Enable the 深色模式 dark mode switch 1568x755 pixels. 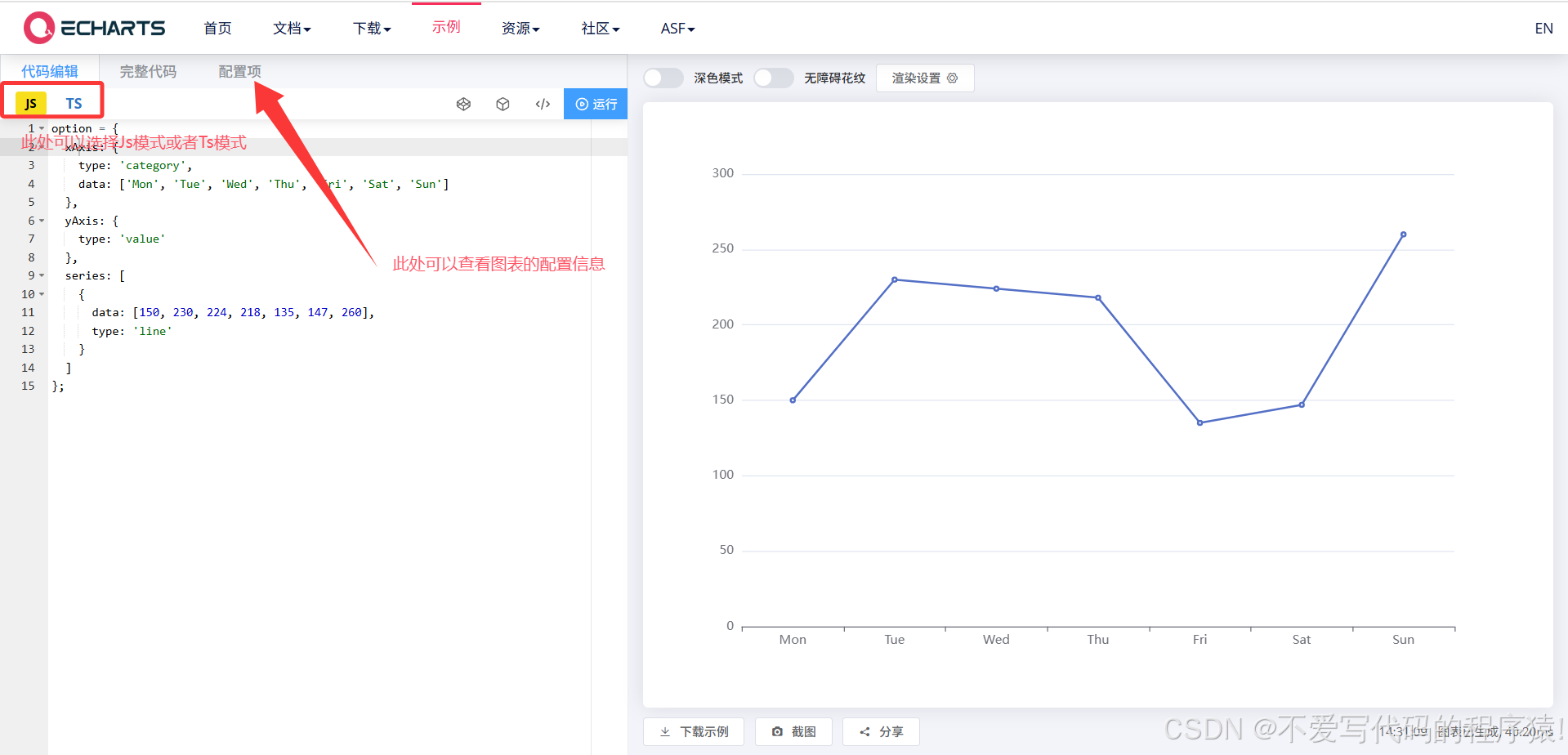coord(663,78)
